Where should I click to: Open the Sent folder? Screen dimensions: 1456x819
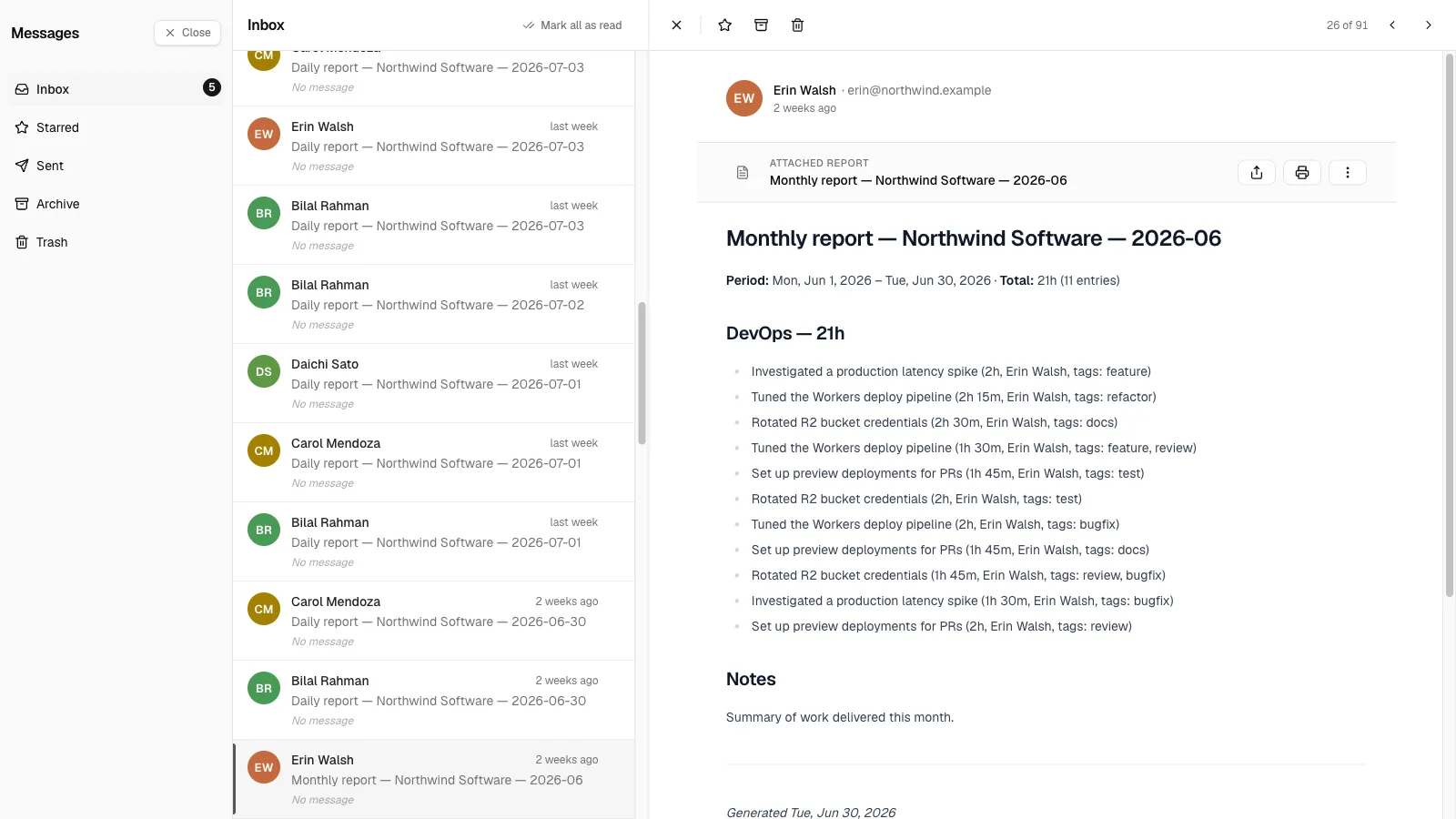pyautogui.click(x=116, y=166)
